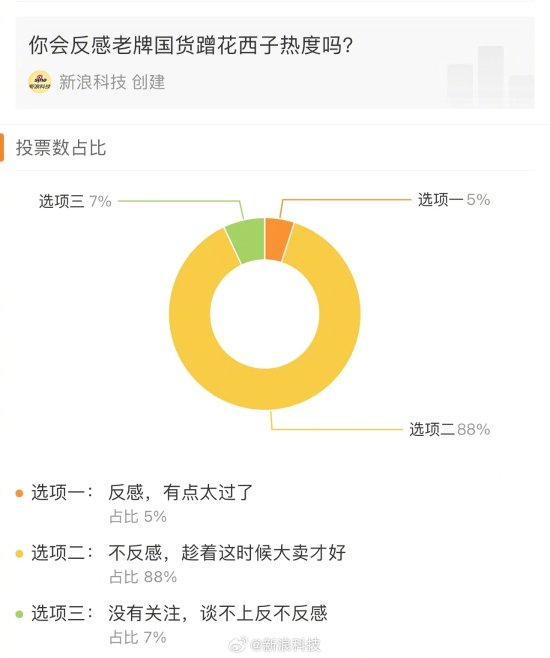The image size is (550, 658).
Task: Click the green dot beside 选项三
Action: click(19, 614)
